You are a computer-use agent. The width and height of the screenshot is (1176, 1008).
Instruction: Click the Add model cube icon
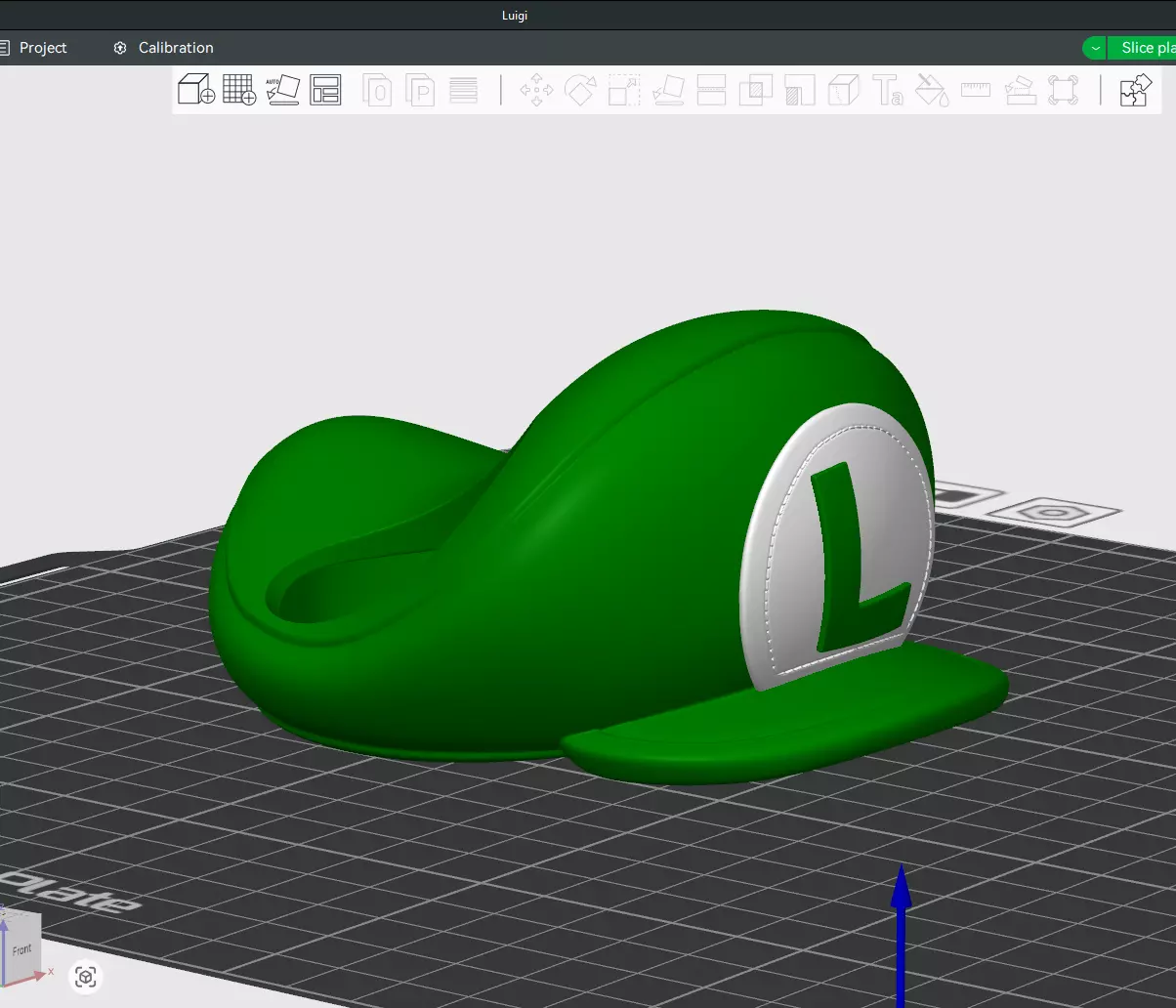click(196, 90)
